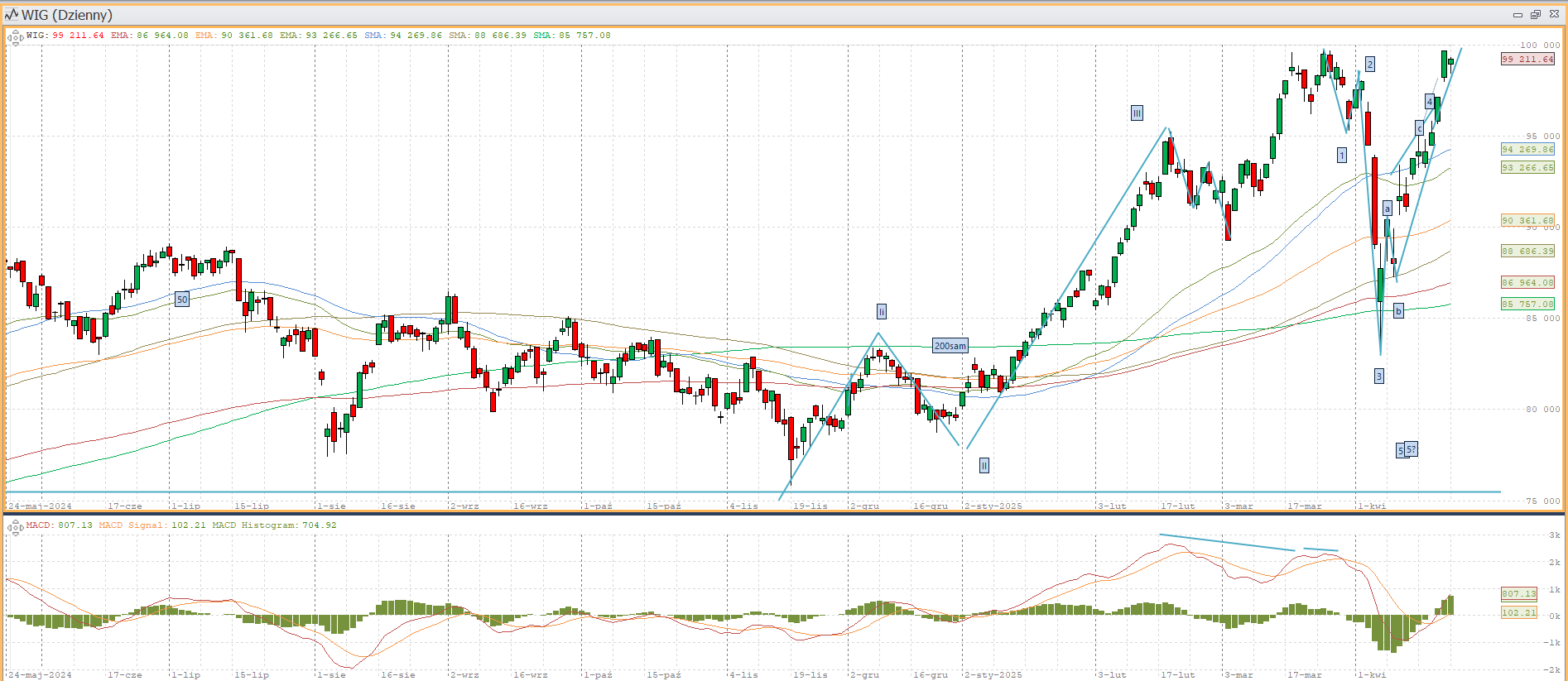This screenshot has height=681, width=1568.
Task: Click the 807.13 MACD value axis tag
Action: point(1518,593)
